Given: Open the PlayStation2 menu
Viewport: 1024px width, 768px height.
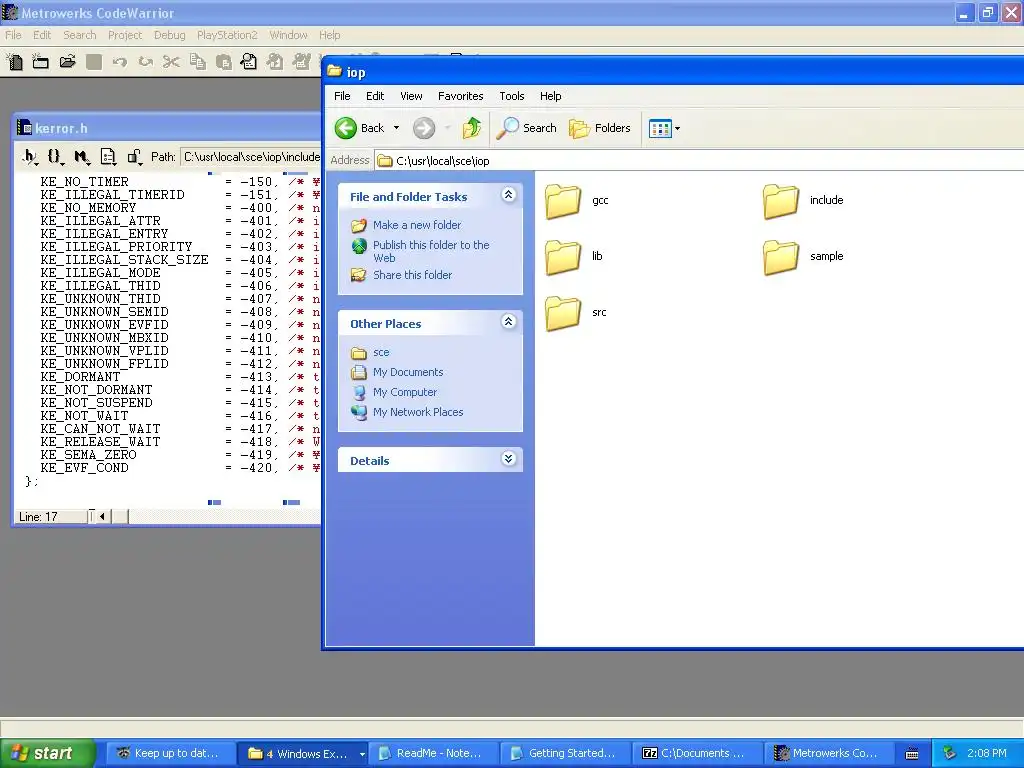Looking at the screenshot, I should click(x=227, y=35).
